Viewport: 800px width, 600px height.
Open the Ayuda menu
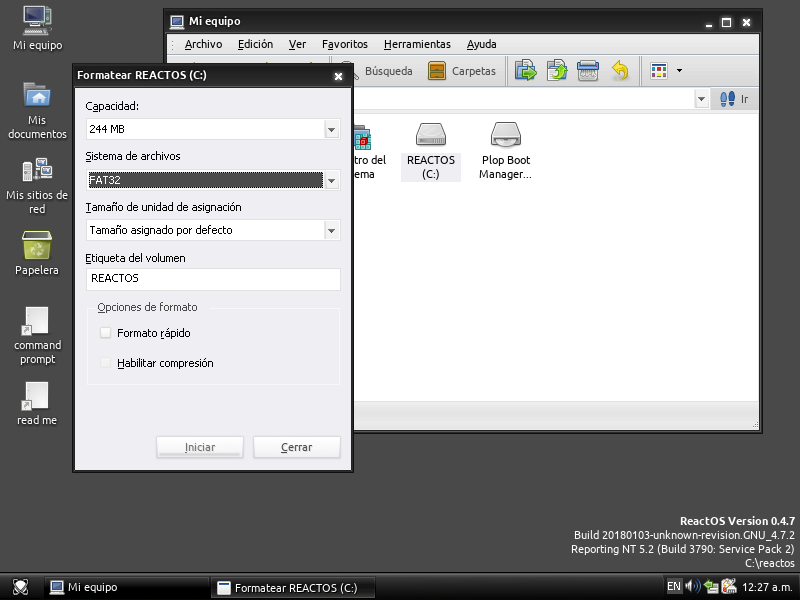[x=481, y=44]
